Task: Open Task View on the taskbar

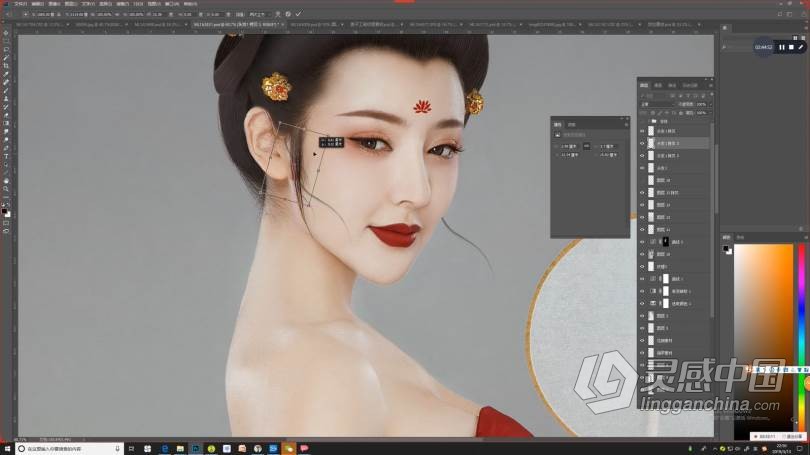Action: (131, 449)
